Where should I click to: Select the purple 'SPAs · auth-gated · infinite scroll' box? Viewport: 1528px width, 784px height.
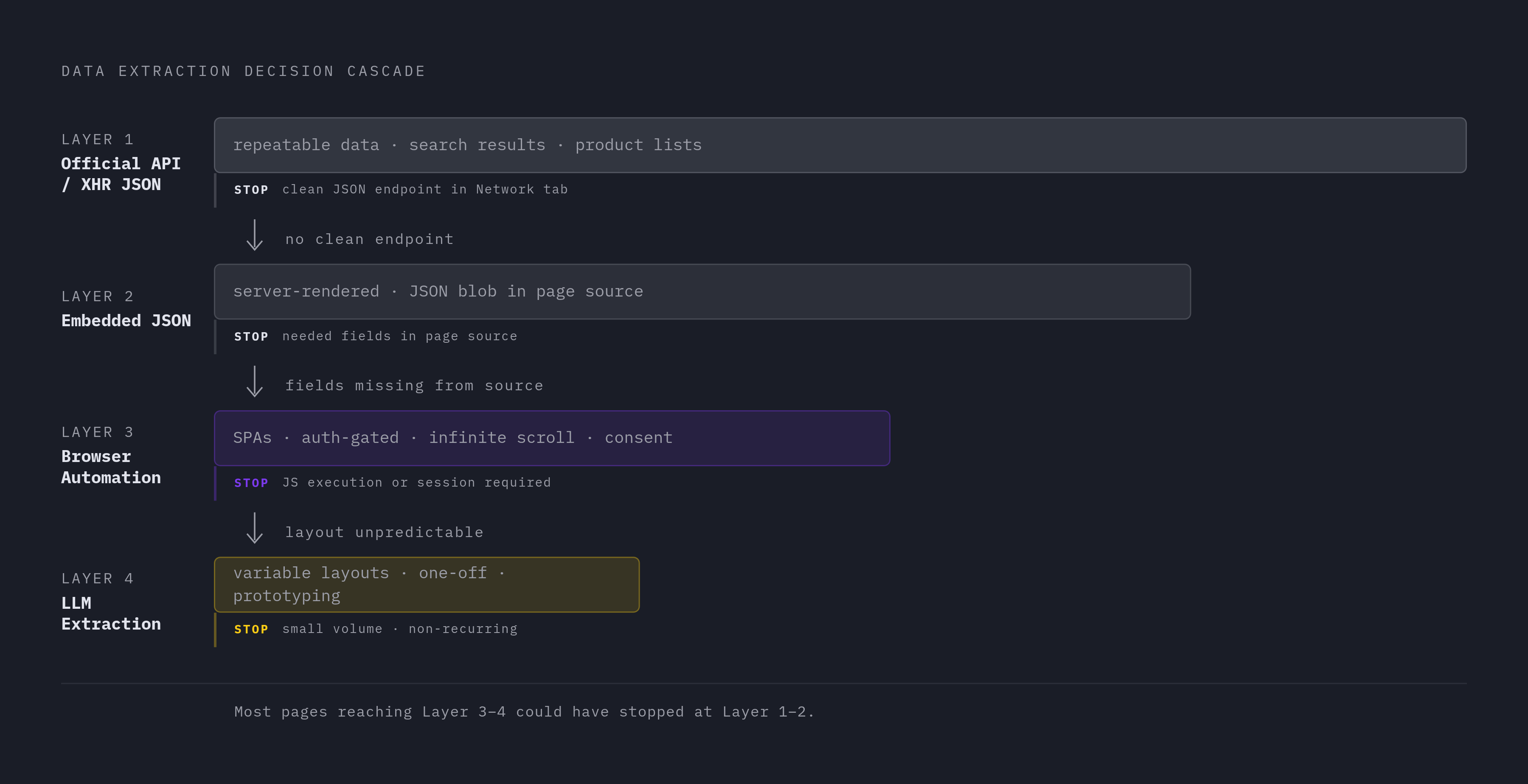(x=552, y=438)
